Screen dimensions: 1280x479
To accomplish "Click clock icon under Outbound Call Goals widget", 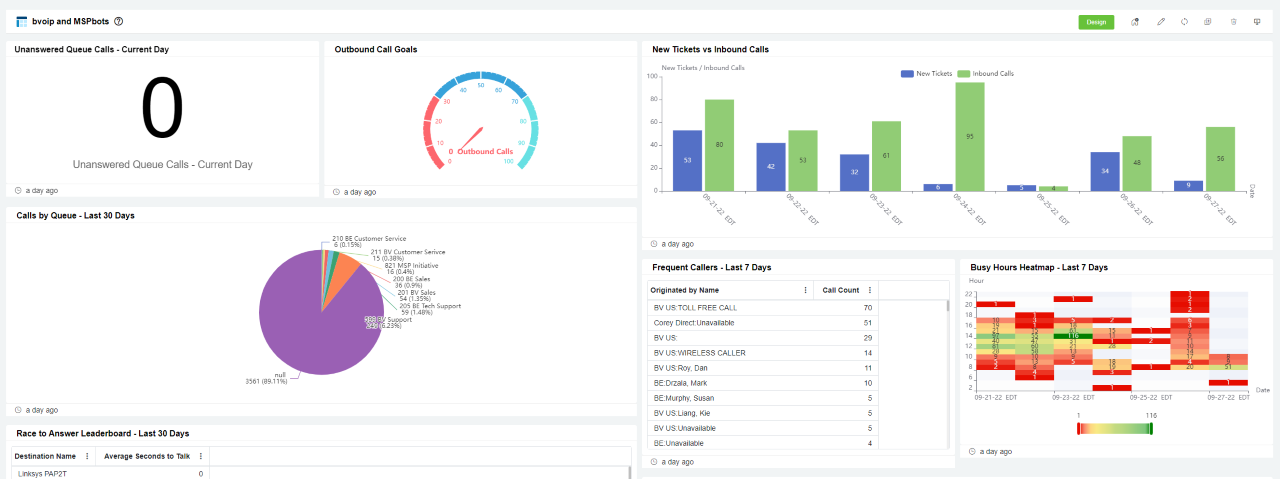I will pyautogui.click(x=336, y=192).
